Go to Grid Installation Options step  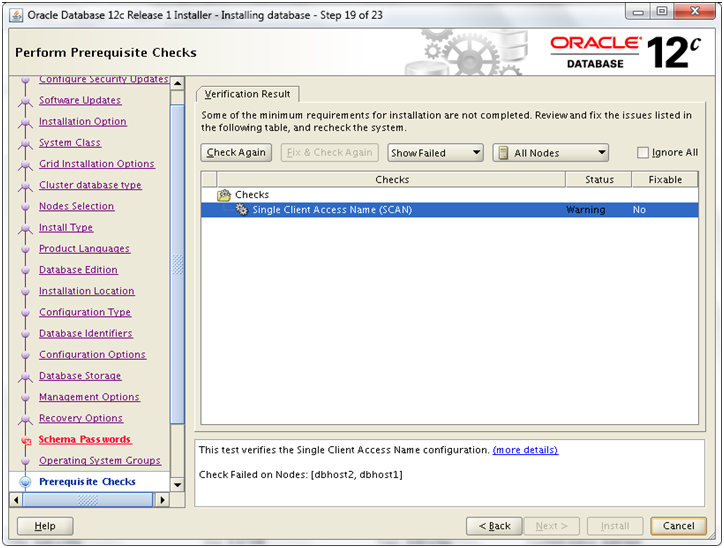pos(97,164)
